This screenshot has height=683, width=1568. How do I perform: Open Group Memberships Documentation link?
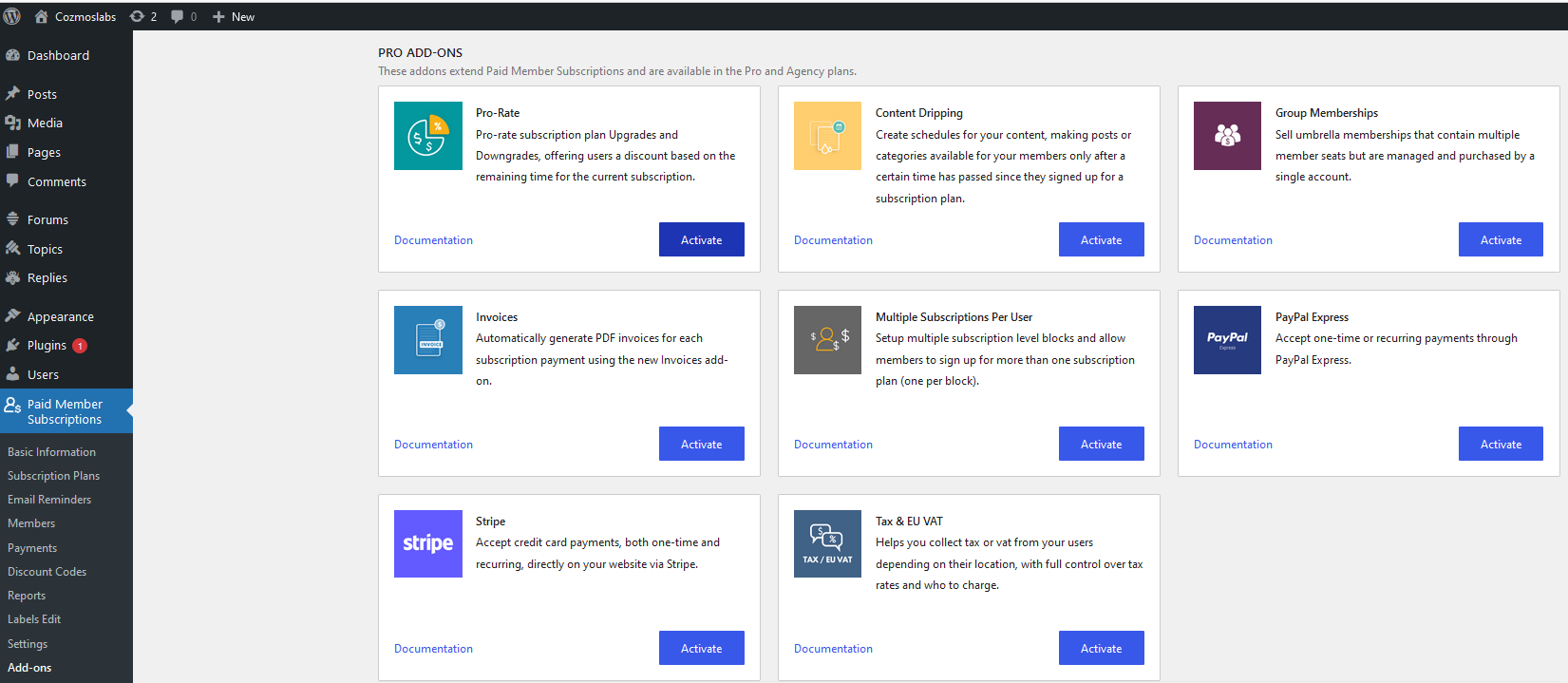[x=1233, y=240]
